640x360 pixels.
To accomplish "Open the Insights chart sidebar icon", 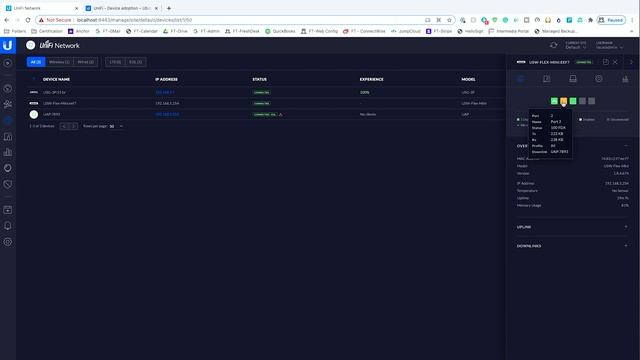I will (8, 152).
